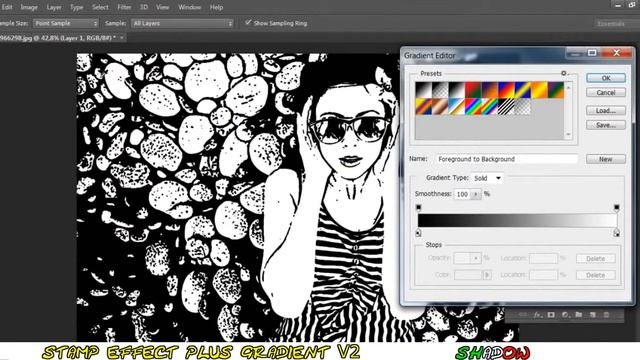Select the left opacity stop above bar
This screenshot has height=360, width=640.
[x=418, y=208]
